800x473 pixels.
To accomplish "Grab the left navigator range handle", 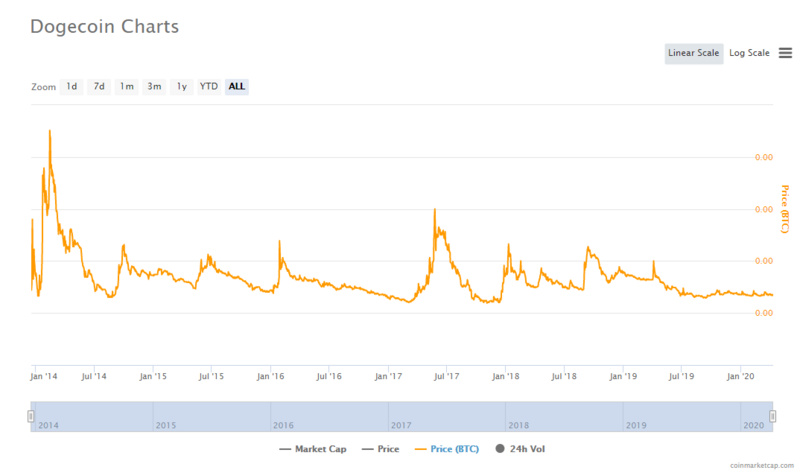I will coord(31,416).
